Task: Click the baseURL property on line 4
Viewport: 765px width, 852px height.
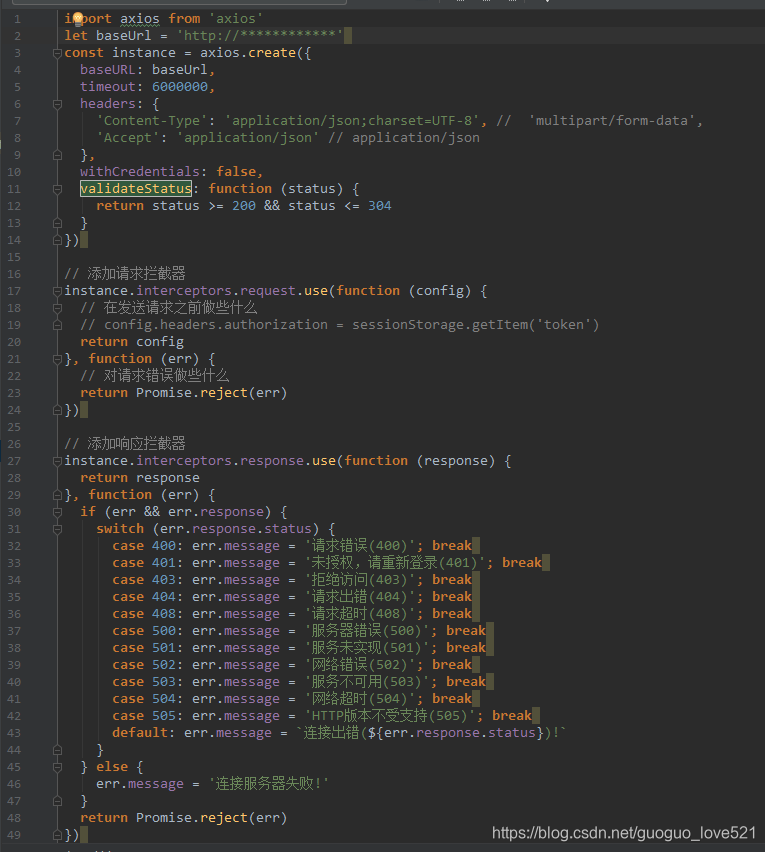Action: [108, 70]
